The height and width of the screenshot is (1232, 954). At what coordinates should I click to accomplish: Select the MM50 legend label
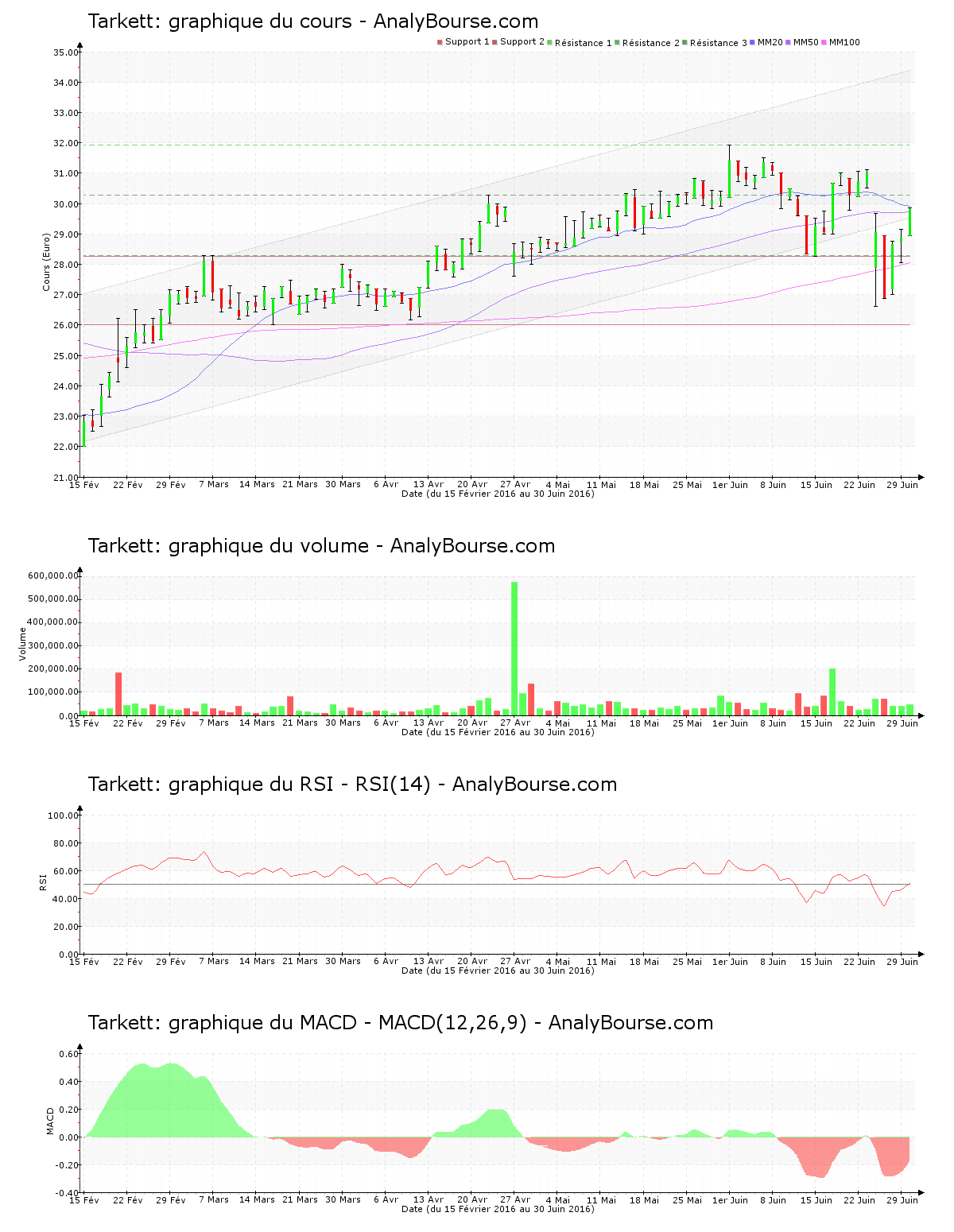(x=805, y=42)
